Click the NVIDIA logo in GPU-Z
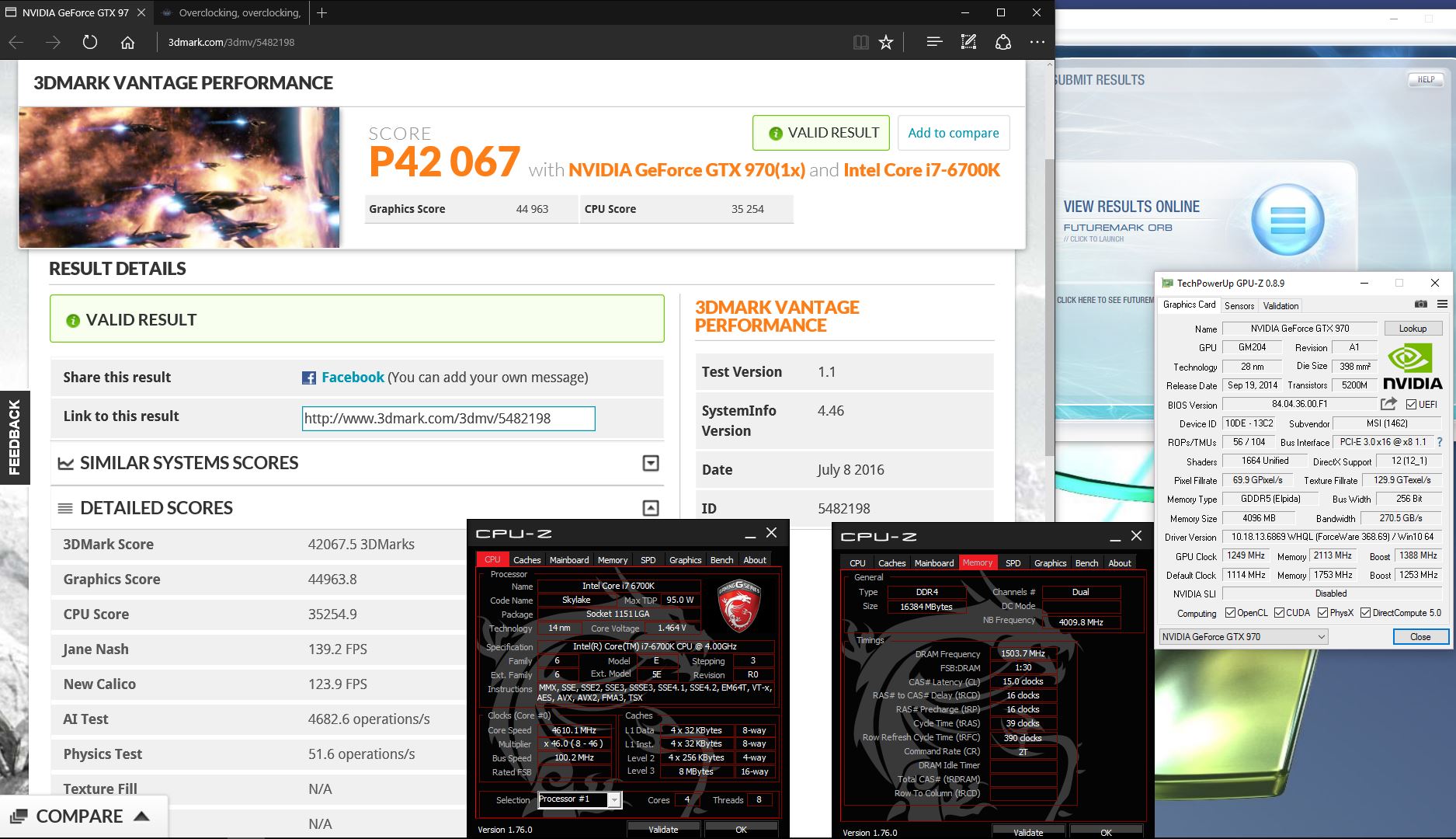The width and height of the screenshot is (1456, 839). click(x=1412, y=367)
